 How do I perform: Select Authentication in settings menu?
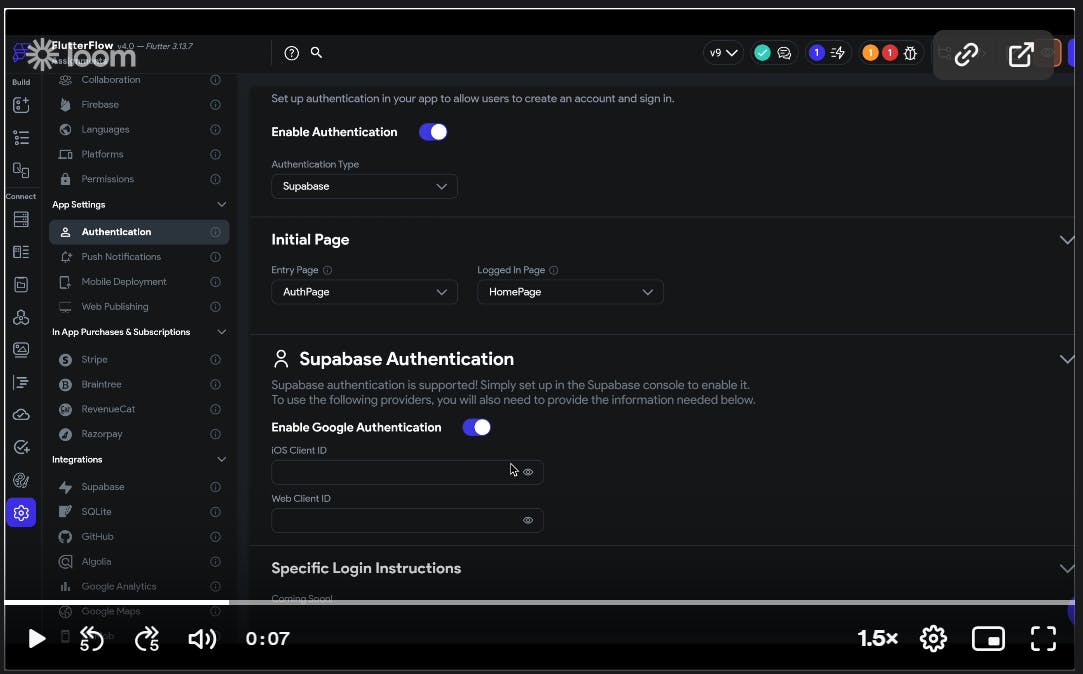pos(139,232)
